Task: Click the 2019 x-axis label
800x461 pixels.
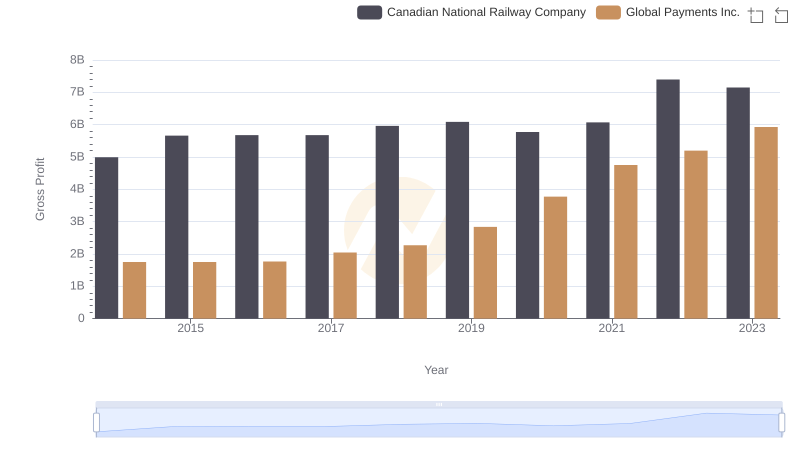Action: tap(471, 328)
